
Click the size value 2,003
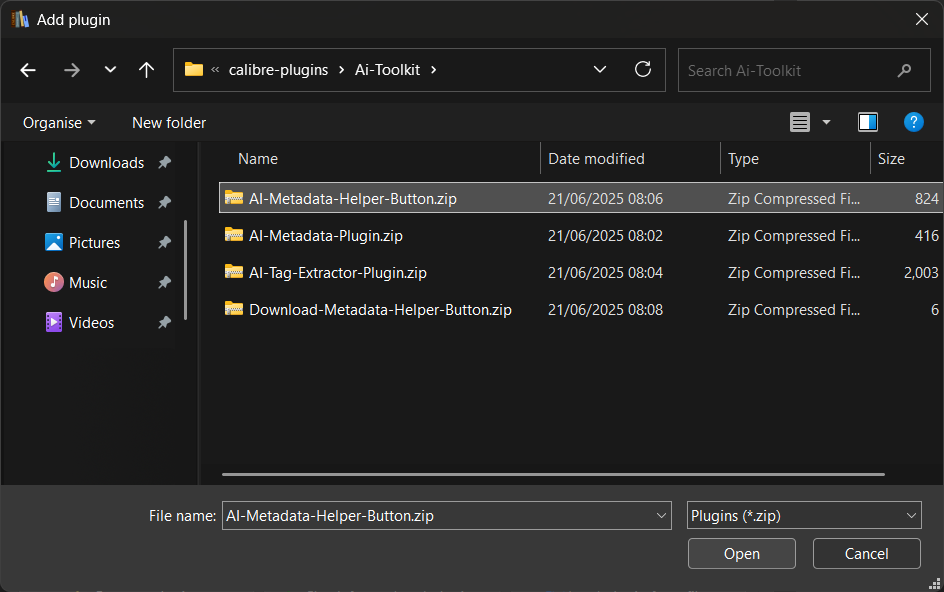[x=921, y=273]
